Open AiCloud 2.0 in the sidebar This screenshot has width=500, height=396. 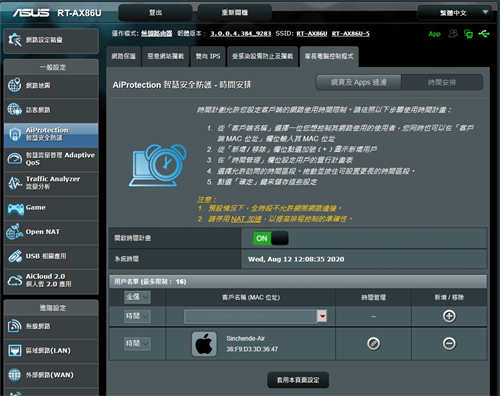(51, 280)
